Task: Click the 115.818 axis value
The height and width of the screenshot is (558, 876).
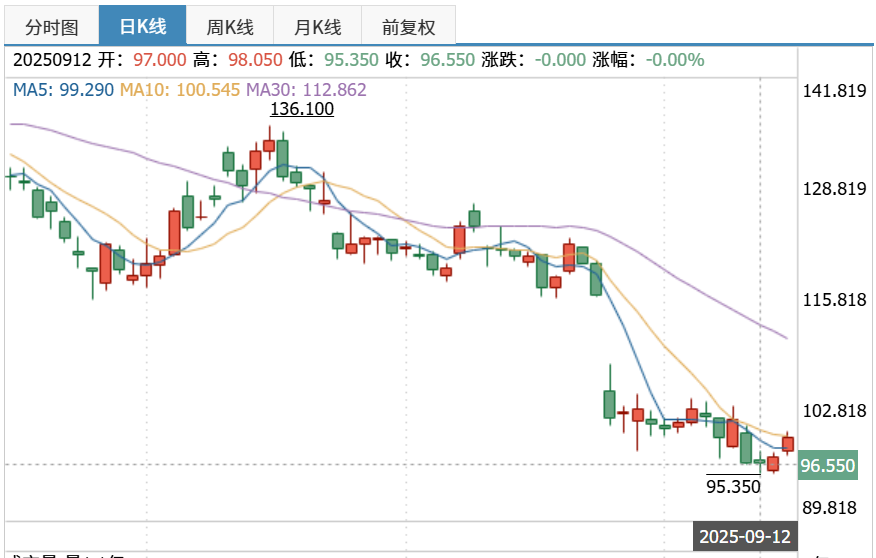Action: pyautogui.click(x=834, y=300)
